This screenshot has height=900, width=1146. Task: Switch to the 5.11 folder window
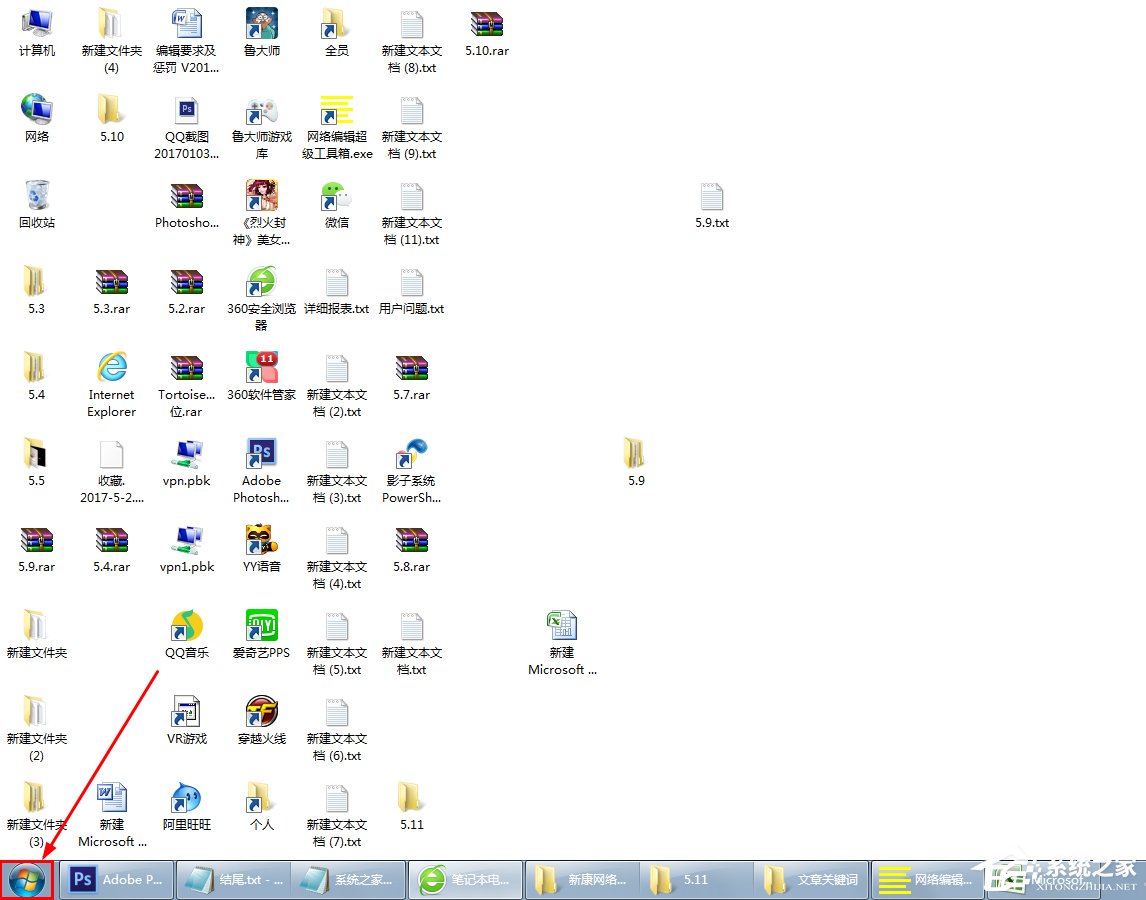coord(695,879)
